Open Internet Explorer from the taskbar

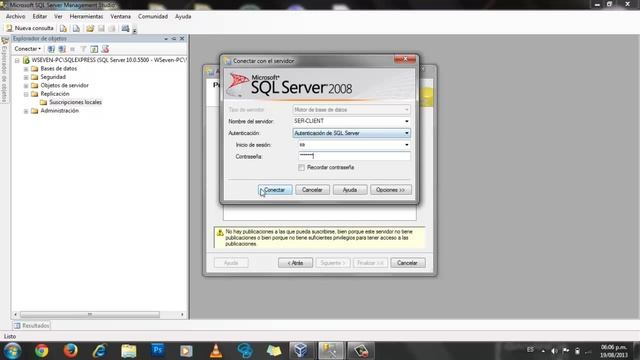tap(100, 351)
